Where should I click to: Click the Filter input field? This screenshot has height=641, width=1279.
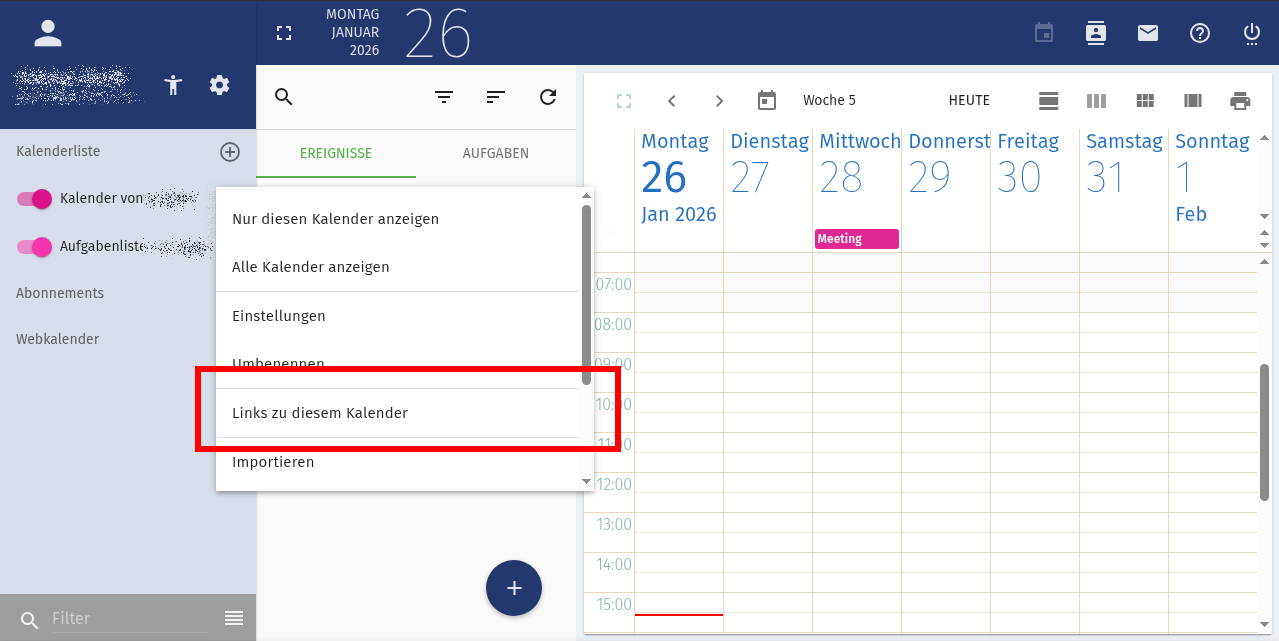pos(130,618)
